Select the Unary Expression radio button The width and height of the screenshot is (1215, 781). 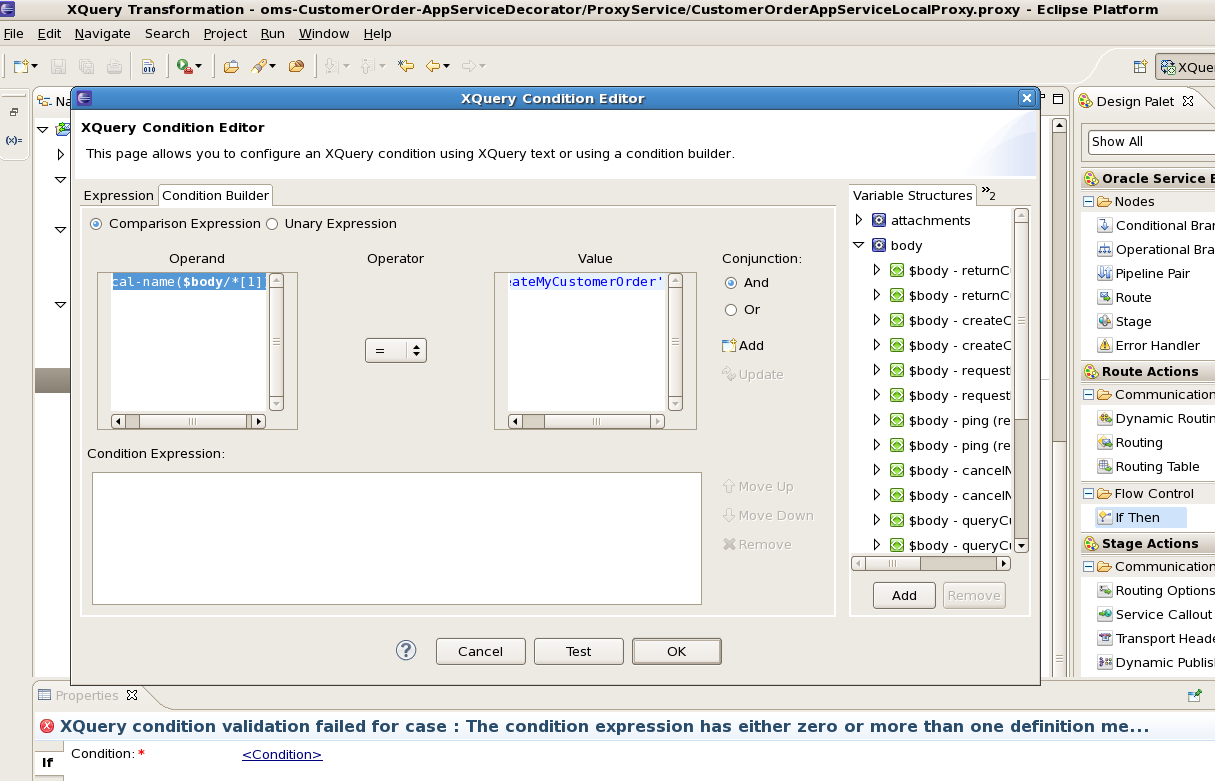[x=272, y=224]
